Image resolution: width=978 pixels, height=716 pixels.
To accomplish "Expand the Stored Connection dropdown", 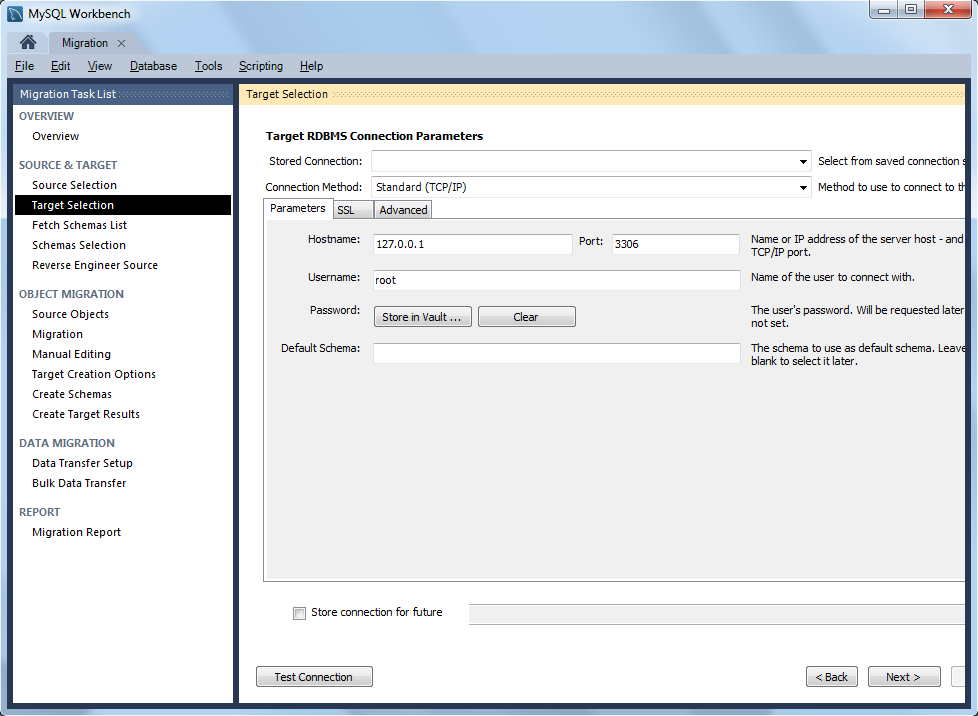I will [803, 162].
